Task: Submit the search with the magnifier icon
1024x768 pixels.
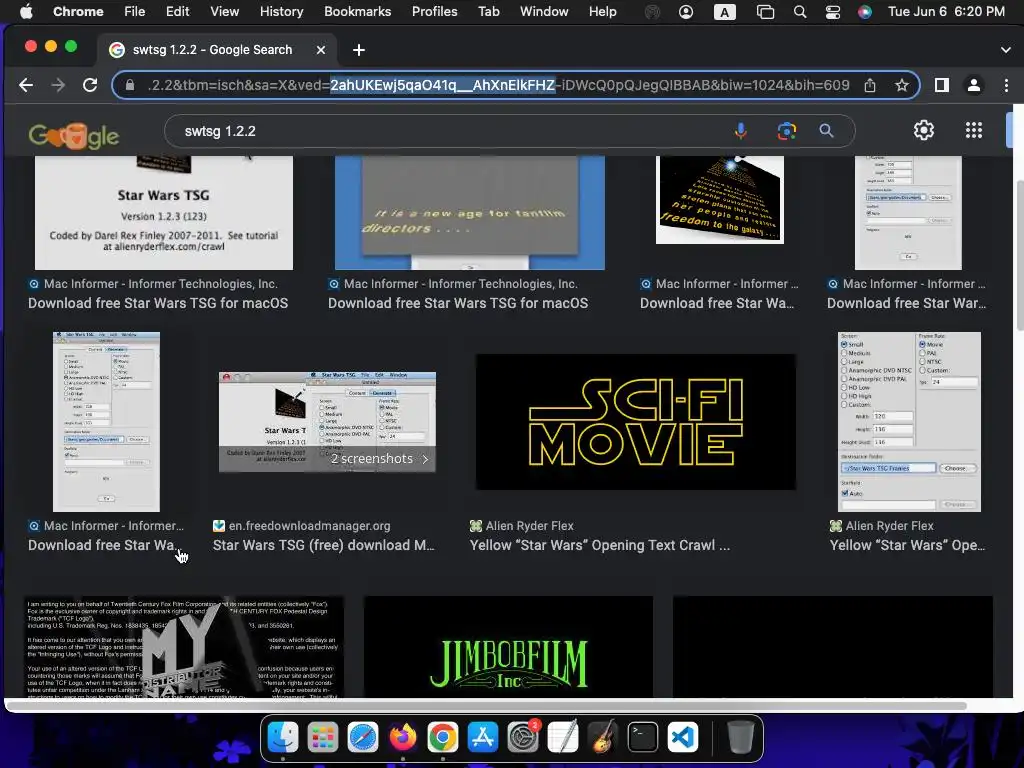Action: [x=826, y=131]
